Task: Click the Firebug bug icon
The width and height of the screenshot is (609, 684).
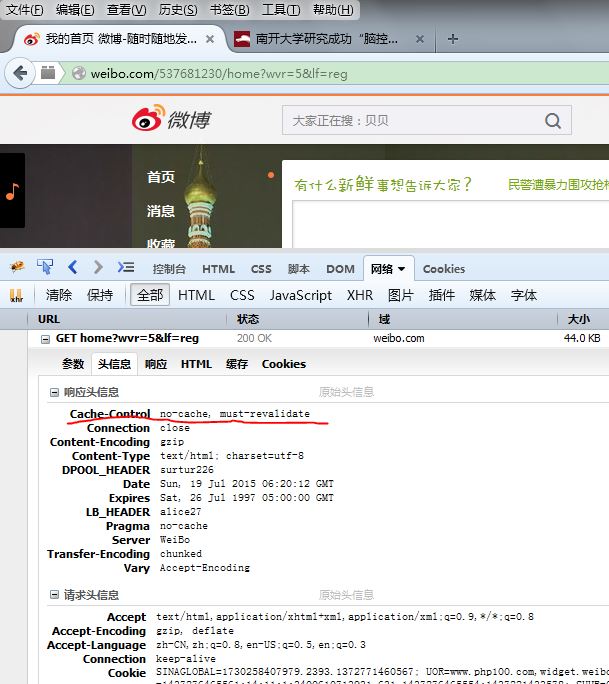Action: point(17,266)
